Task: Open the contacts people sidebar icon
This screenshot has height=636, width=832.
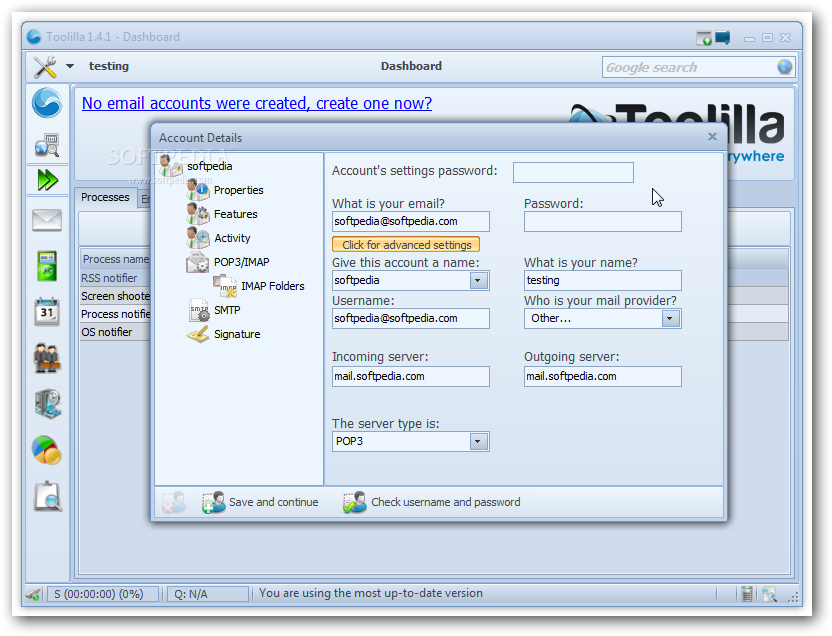Action: pyautogui.click(x=47, y=358)
